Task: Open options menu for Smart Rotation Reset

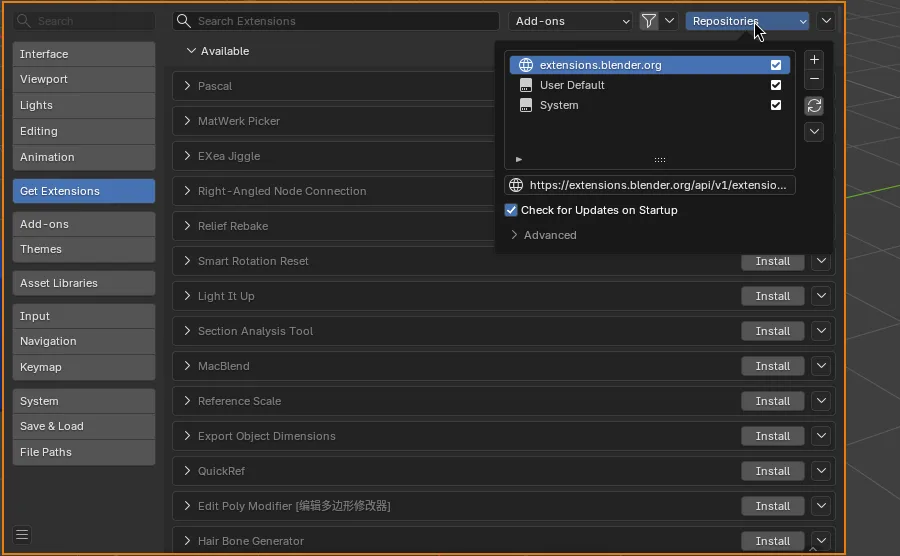Action: (821, 261)
